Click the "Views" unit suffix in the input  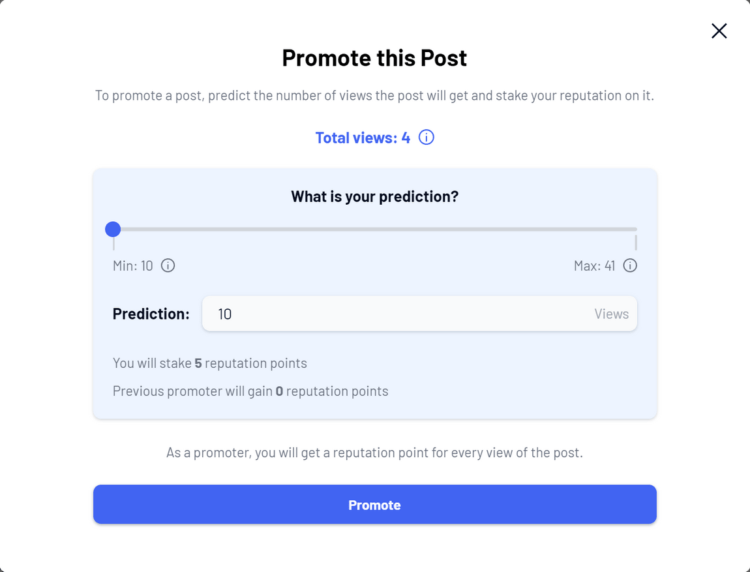[x=611, y=314]
